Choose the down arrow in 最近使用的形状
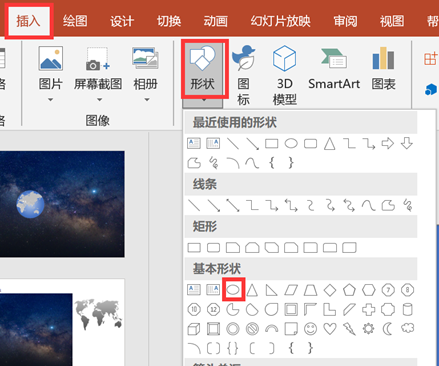Screen dimensions: 439x366 pyautogui.click(x=407, y=144)
